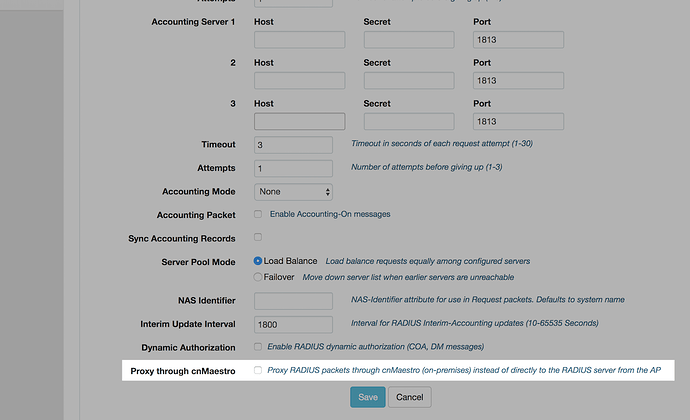Click the accounting Timeout input showing 3
Screen dimensions: 690x420
click(x=293, y=145)
